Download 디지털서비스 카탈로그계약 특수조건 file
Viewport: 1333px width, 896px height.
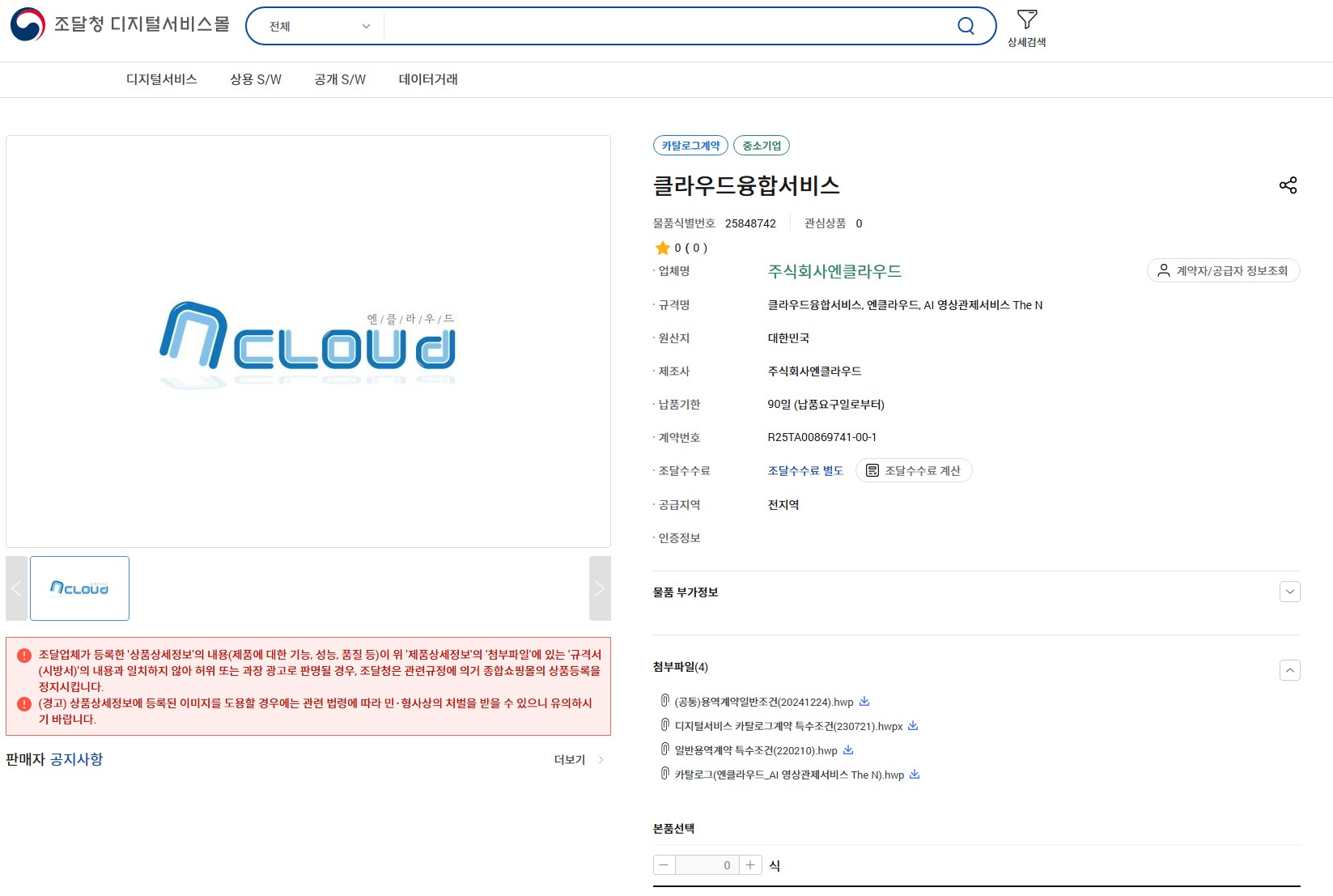coord(913,726)
